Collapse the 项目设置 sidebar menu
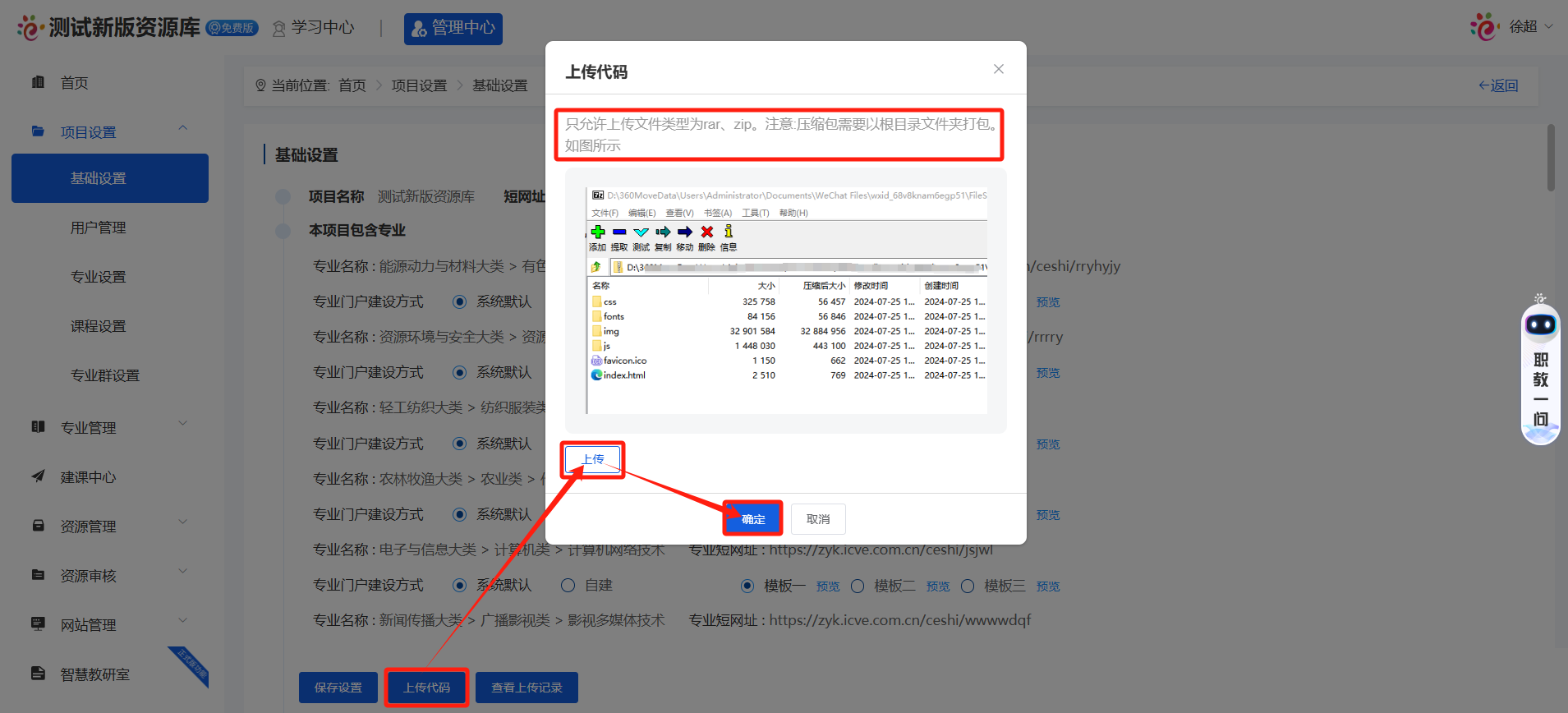 tap(182, 130)
